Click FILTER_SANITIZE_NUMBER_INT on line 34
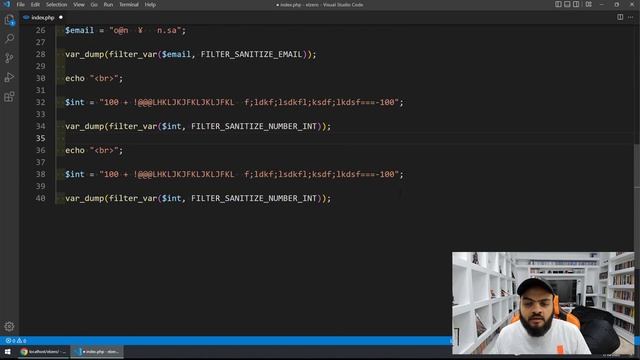 coord(254,126)
